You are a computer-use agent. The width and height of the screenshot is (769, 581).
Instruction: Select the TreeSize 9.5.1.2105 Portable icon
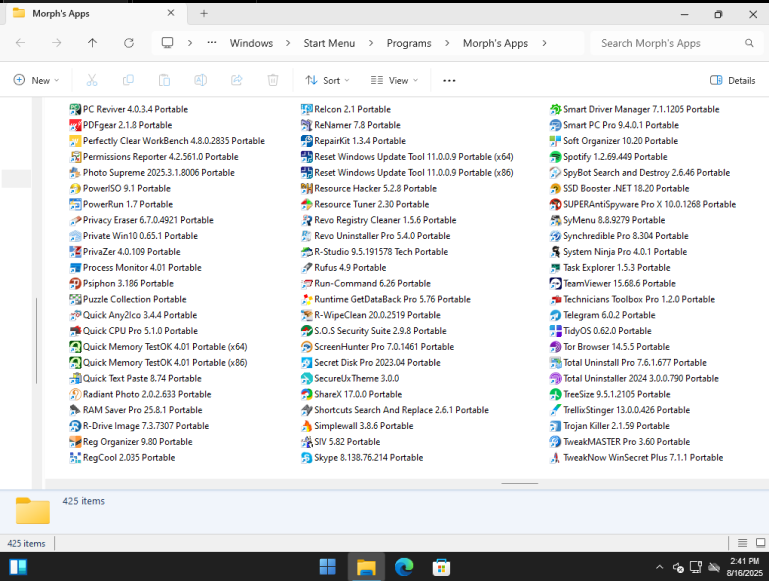pos(555,394)
